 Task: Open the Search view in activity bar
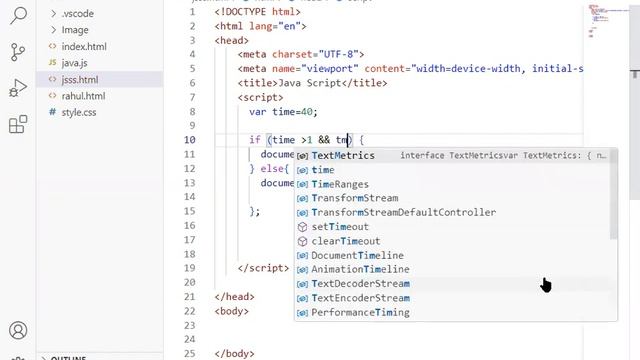coord(18,16)
